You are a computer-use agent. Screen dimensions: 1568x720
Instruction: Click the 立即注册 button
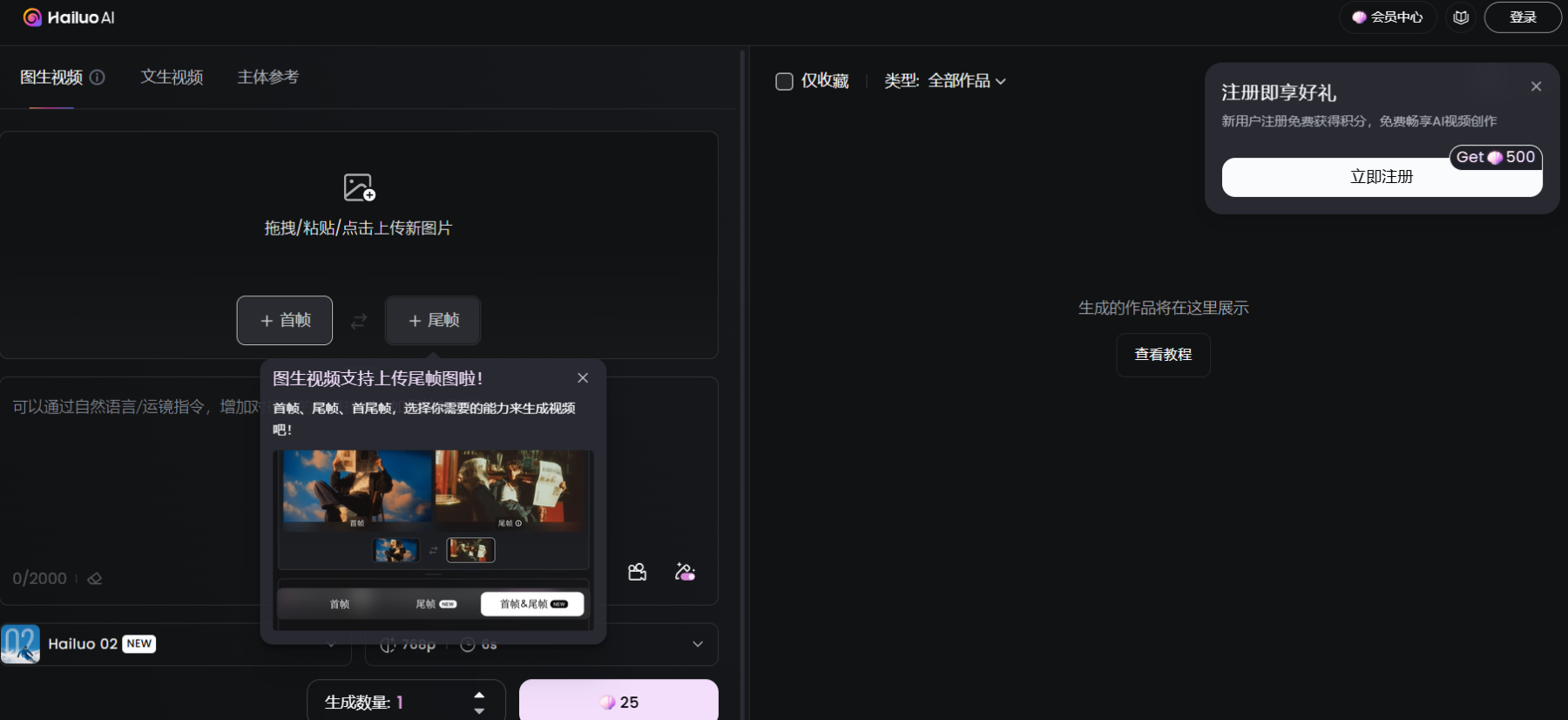tap(1381, 177)
